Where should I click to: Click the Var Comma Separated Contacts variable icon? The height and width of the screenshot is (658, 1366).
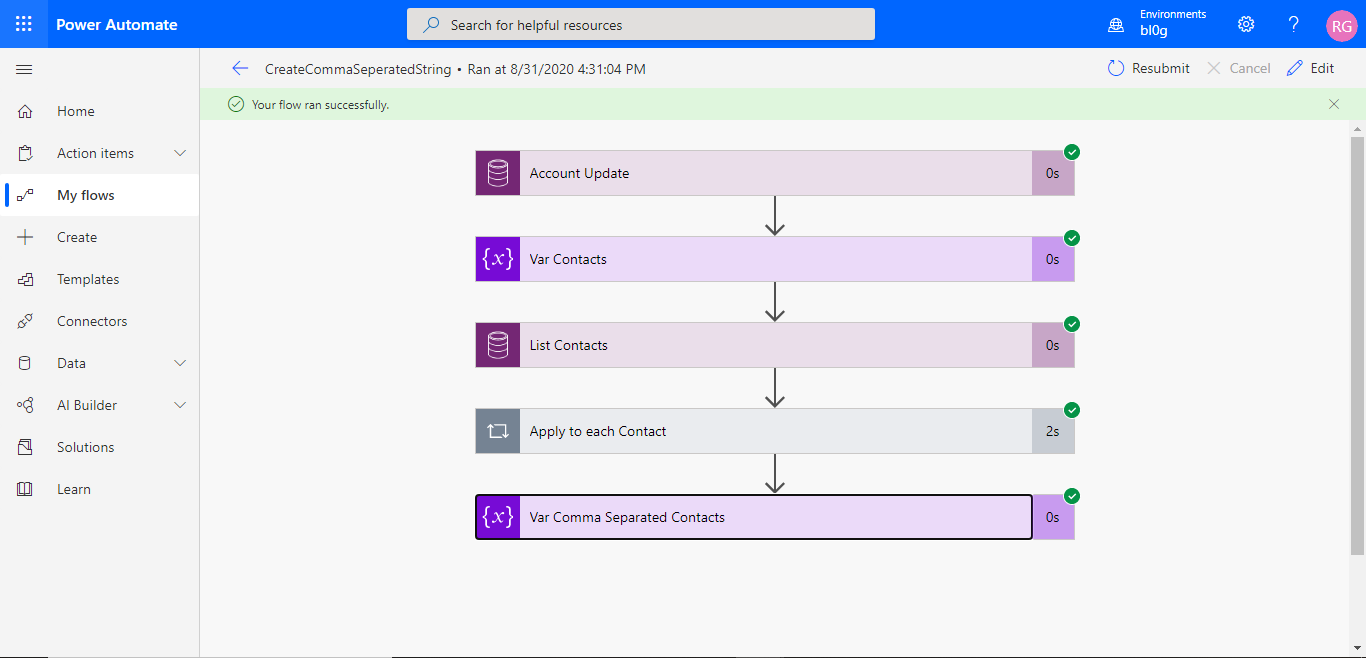pyautogui.click(x=498, y=517)
